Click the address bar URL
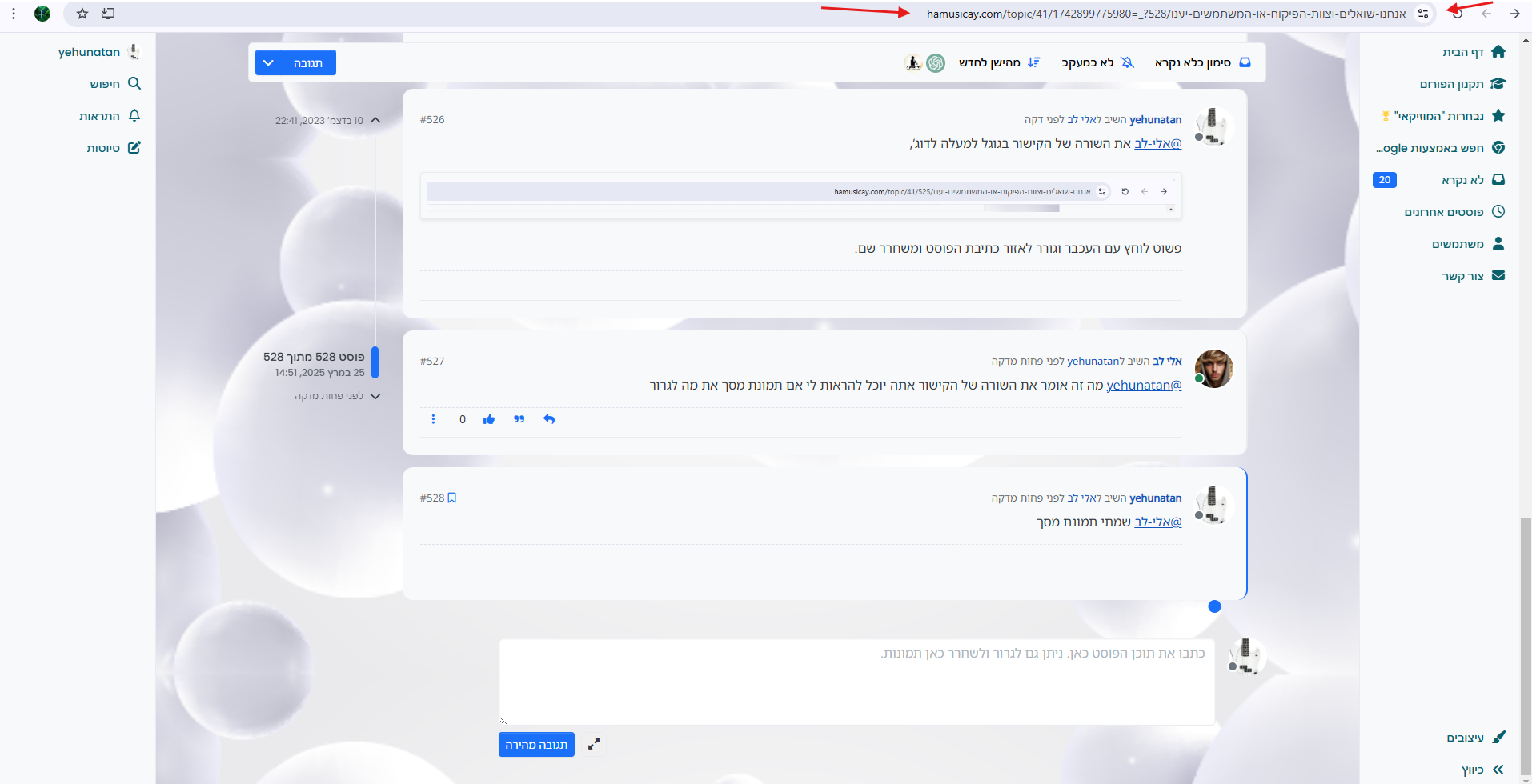 point(1166,14)
